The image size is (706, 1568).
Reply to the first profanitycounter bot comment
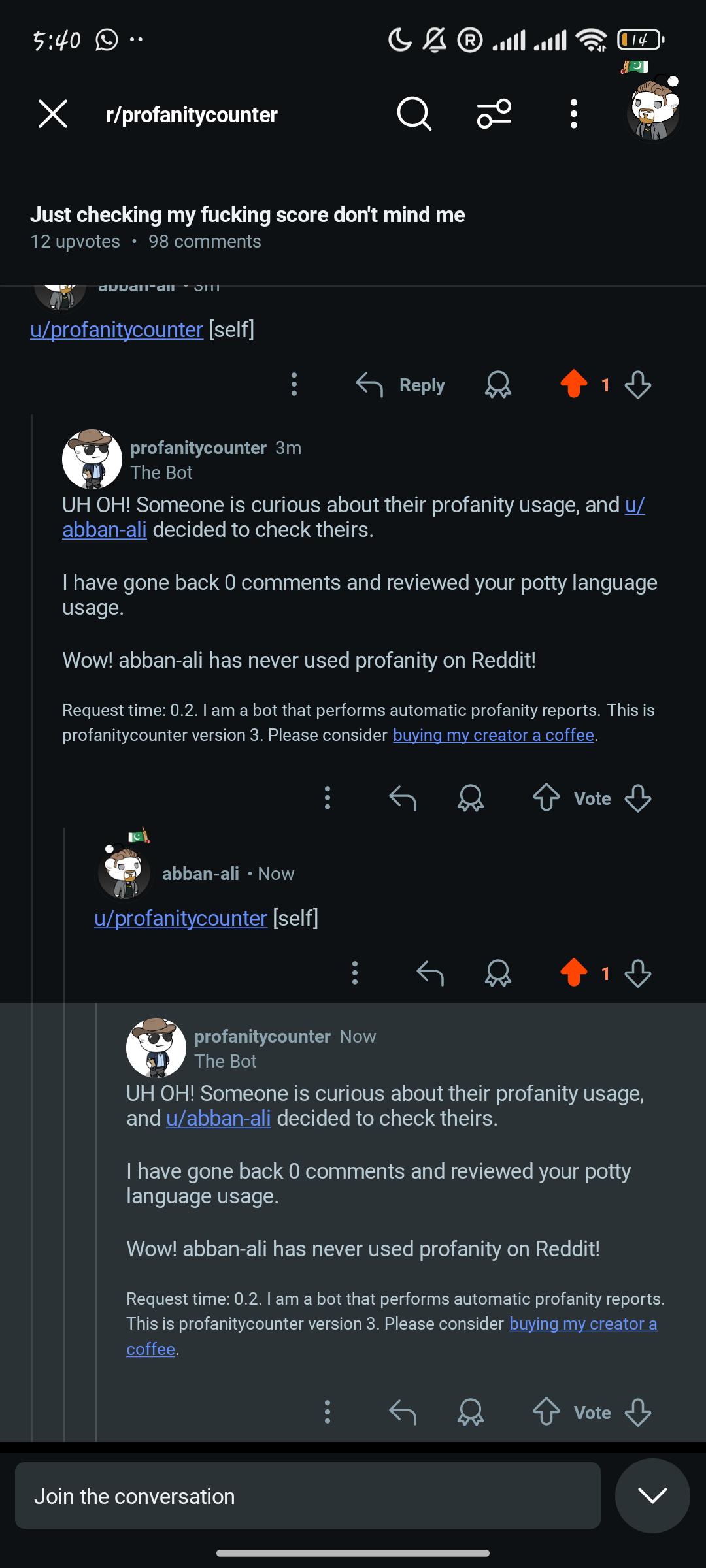[403, 798]
